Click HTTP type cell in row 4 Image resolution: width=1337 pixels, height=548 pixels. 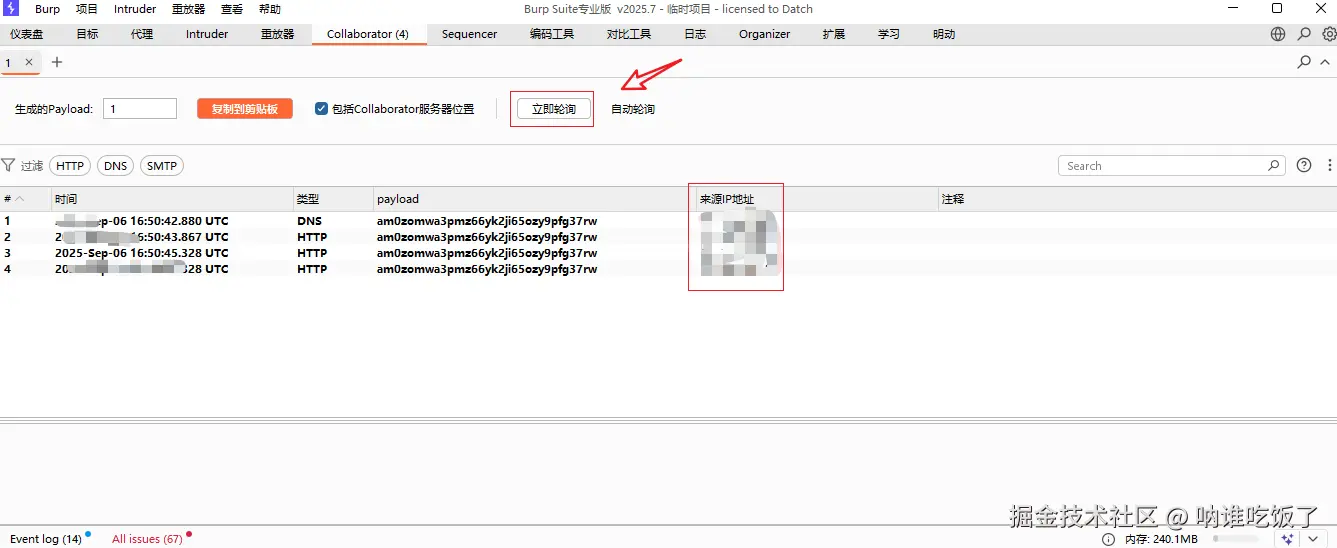312,269
